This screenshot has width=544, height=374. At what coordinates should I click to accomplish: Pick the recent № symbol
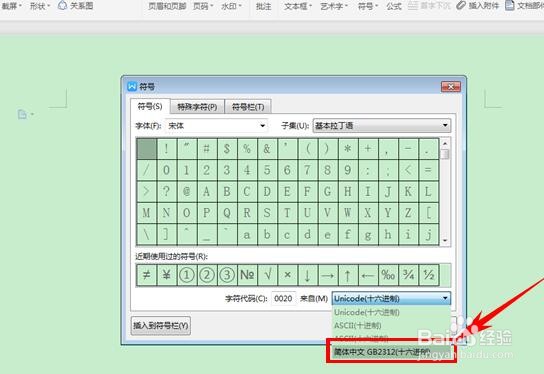coord(247,275)
